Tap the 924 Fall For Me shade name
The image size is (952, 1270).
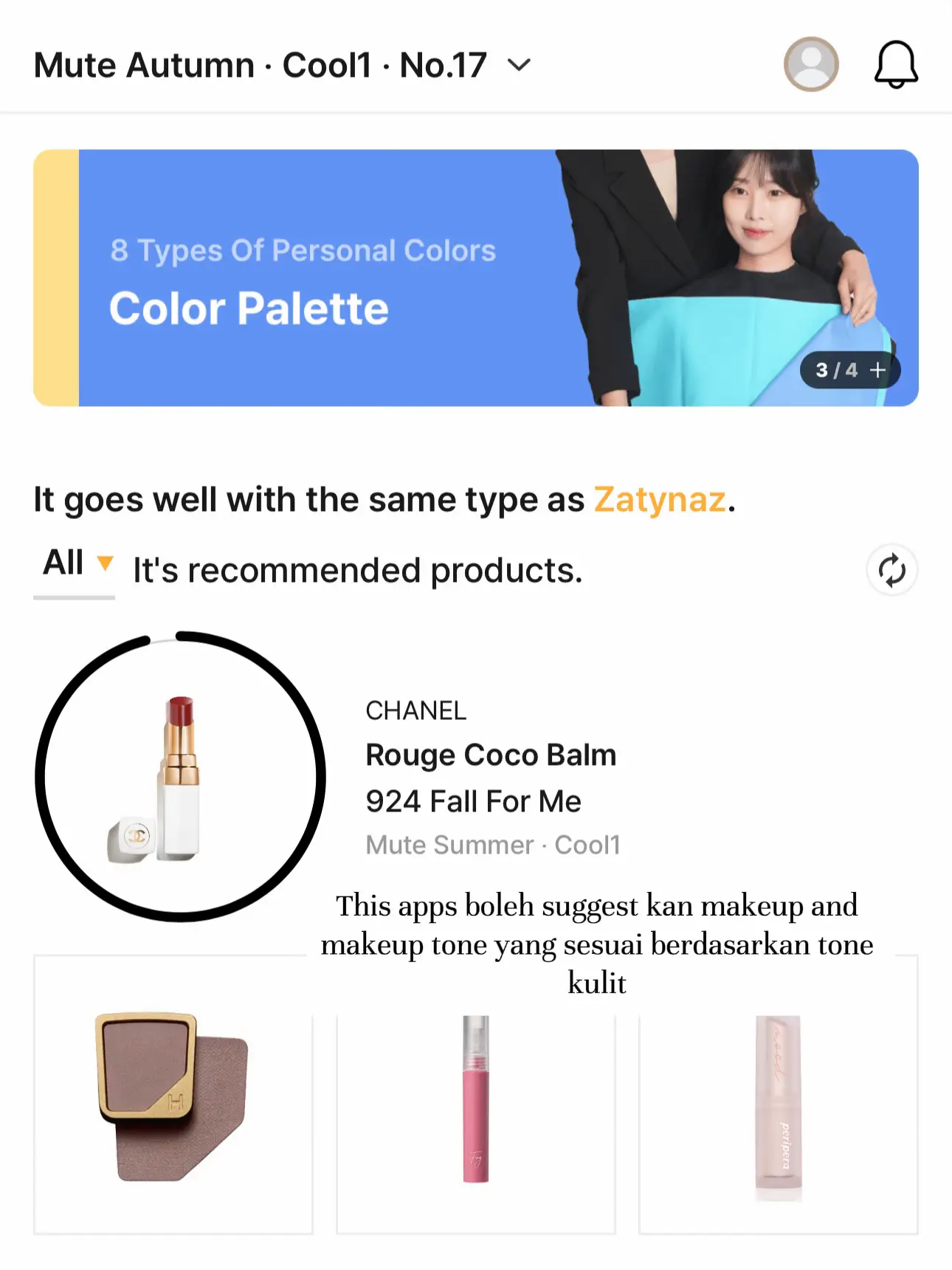pos(473,801)
